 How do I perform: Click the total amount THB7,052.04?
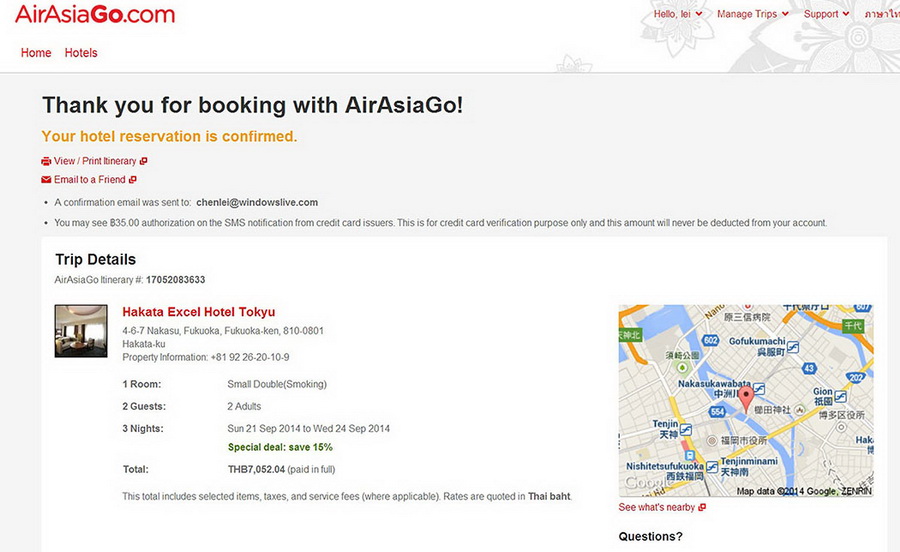pyautogui.click(x=257, y=469)
